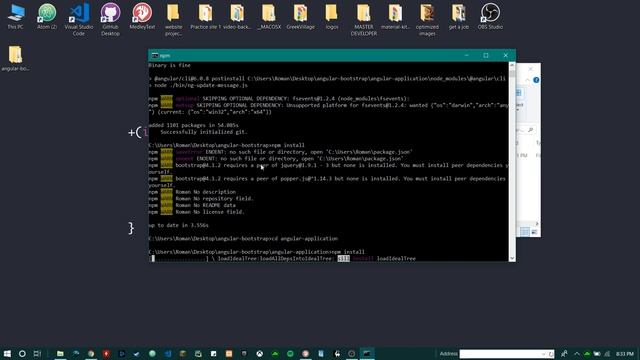Image resolution: width=640 pixels, height=360 pixels.
Task: Minimize the npm terminal window
Action: [x=467, y=56]
